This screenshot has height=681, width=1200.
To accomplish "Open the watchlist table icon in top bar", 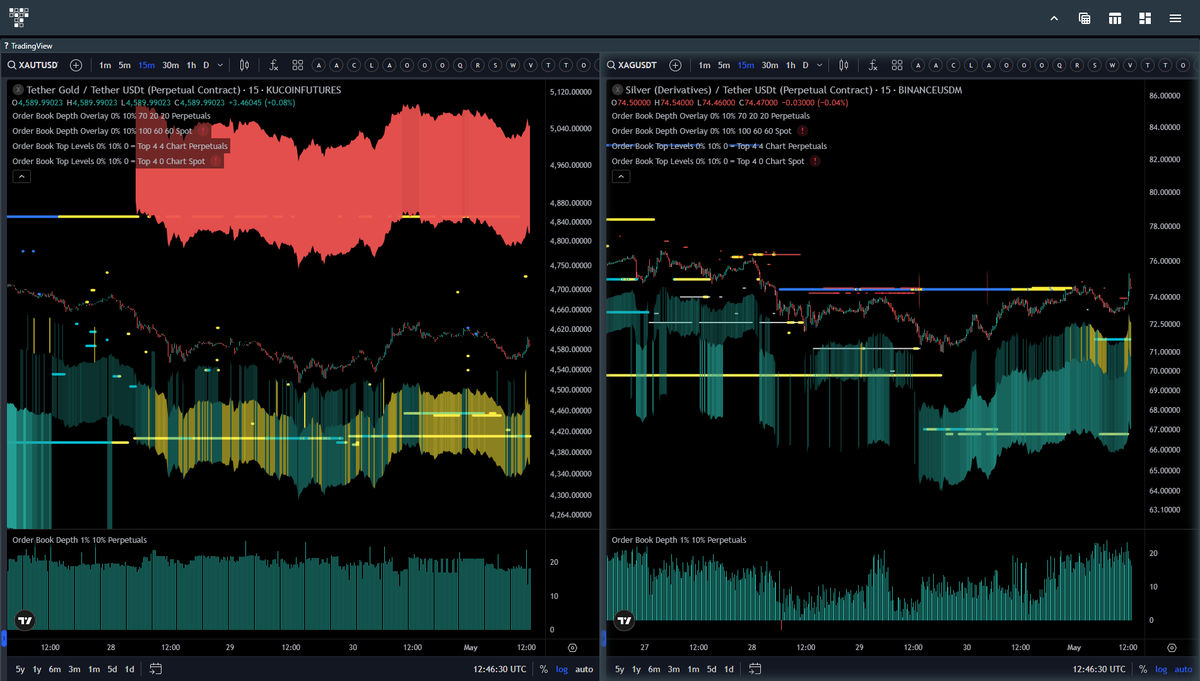I will click(x=1085, y=18).
